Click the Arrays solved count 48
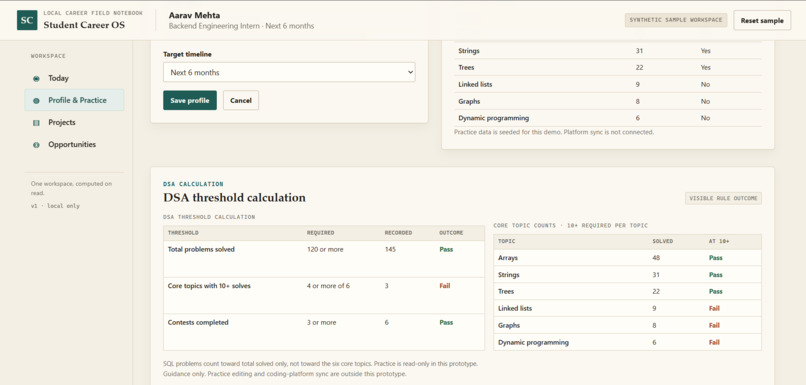 [x=656, y=258]
